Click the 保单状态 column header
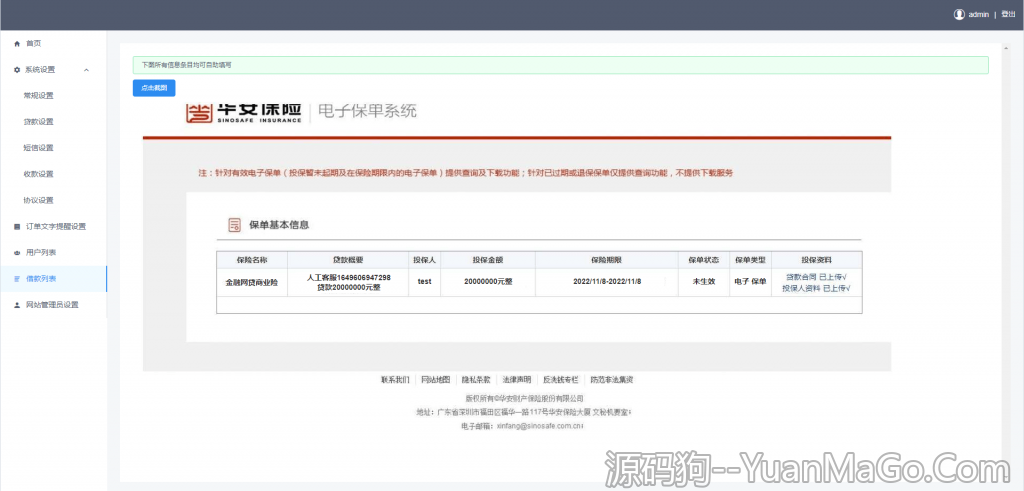The image size is (1024, 491). click(x=704, y=260)
